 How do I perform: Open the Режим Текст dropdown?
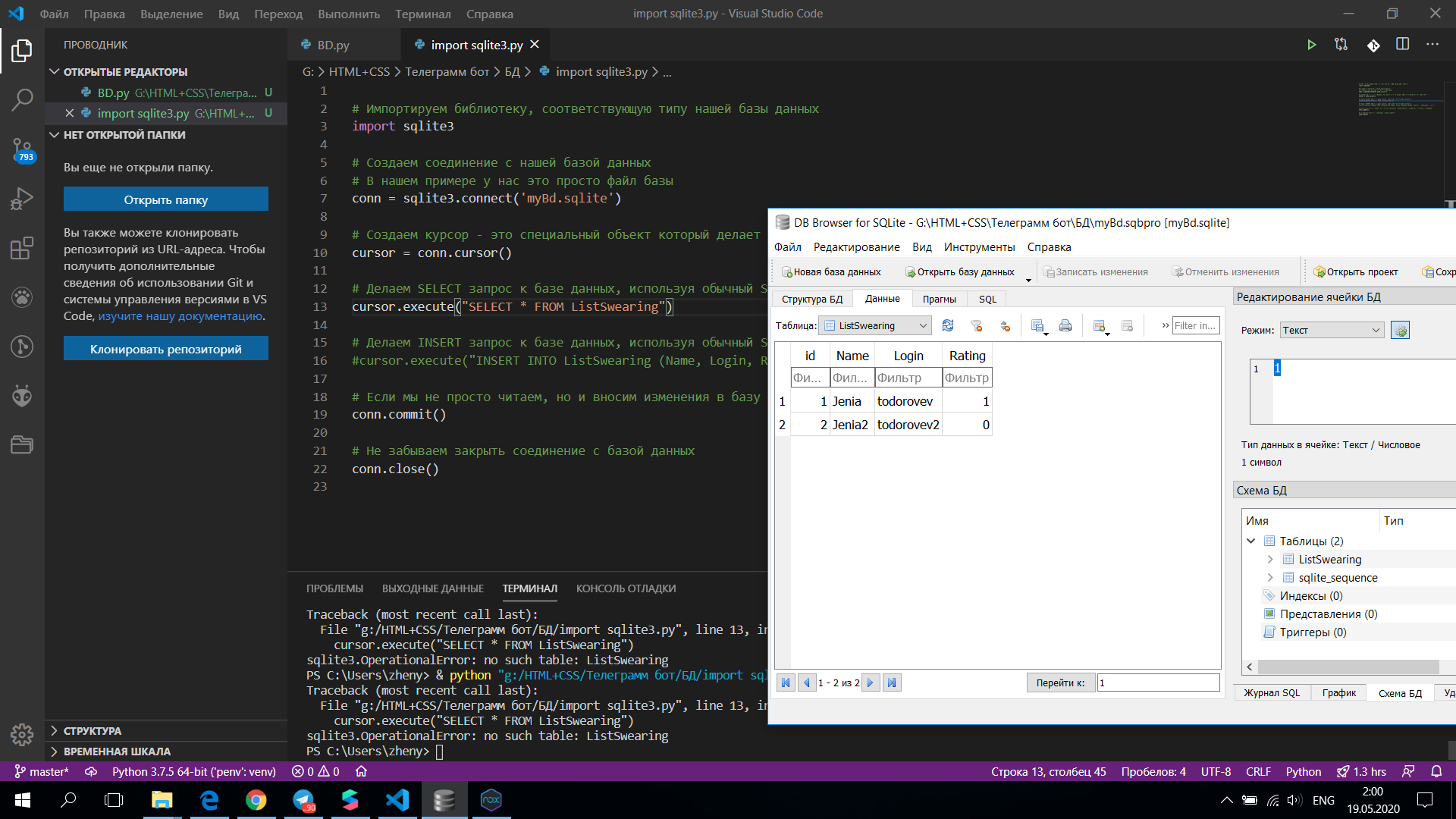pyautogui.click(x=1332, y=330)
